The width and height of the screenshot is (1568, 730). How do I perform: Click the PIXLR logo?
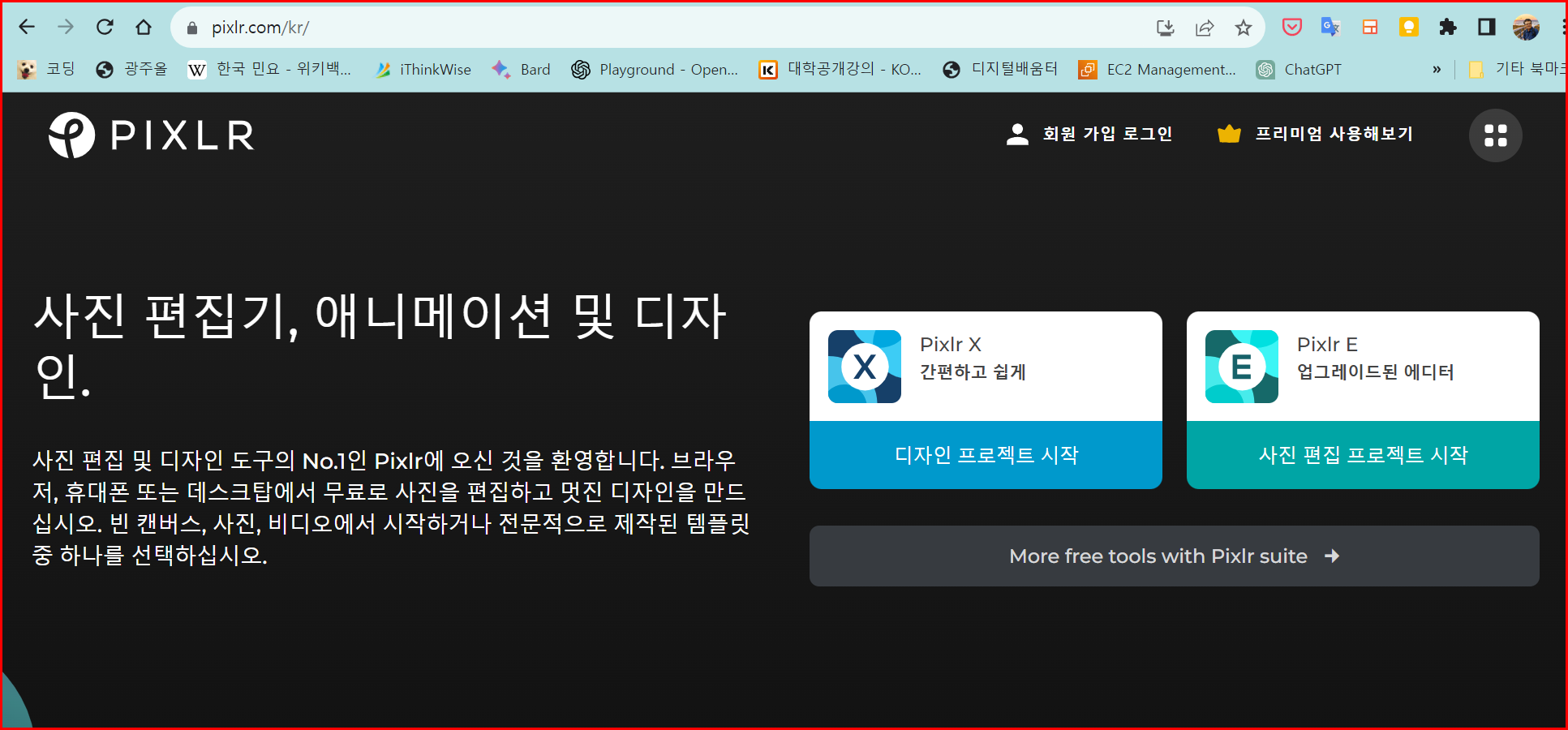(151, 135)
